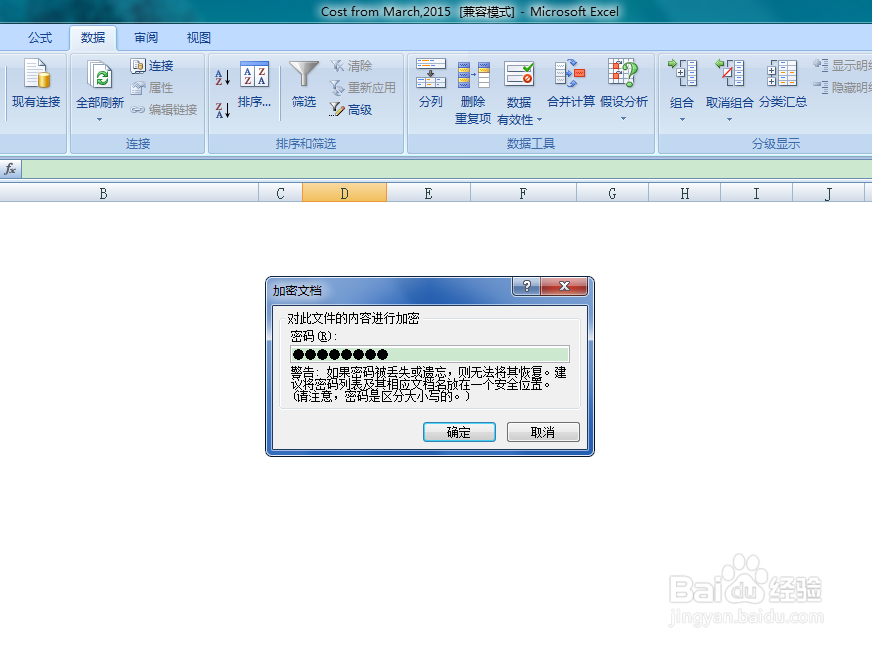Viewport: 872px width, 647px height.
Task: Open Existing Connections (现有连接)
Action: point(36,84)
